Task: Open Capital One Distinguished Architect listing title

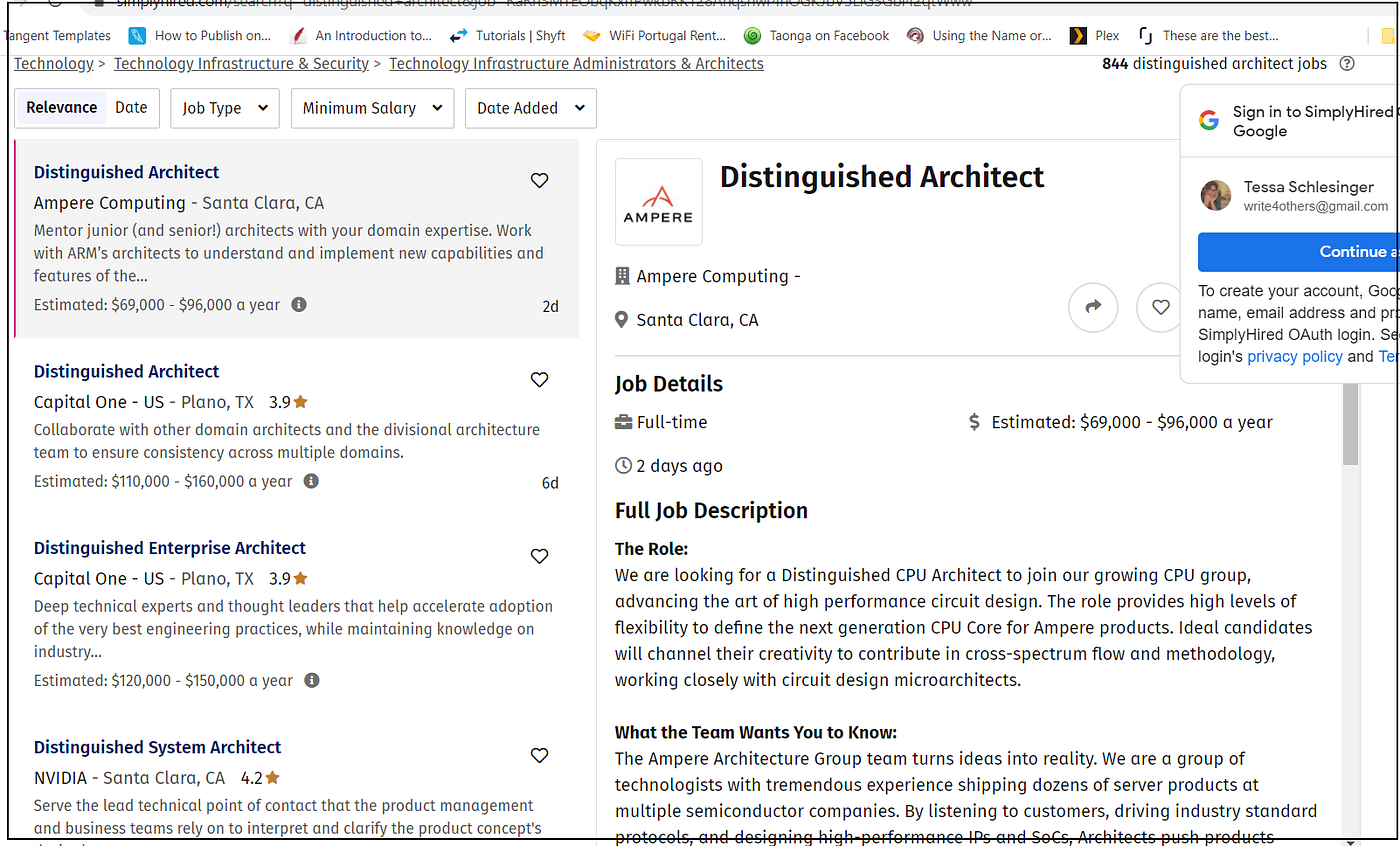Action: (x=126, y=371)
